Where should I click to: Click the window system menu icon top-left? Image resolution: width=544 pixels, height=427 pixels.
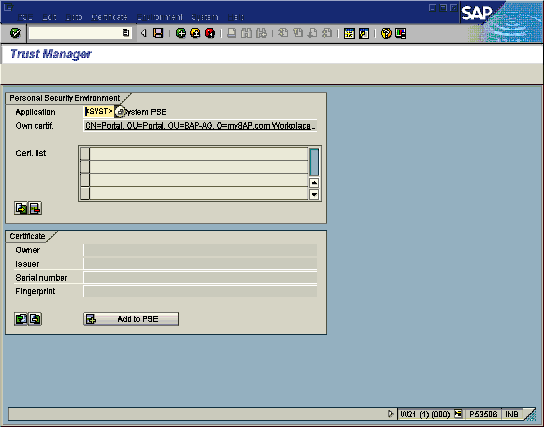click(8, 7)
